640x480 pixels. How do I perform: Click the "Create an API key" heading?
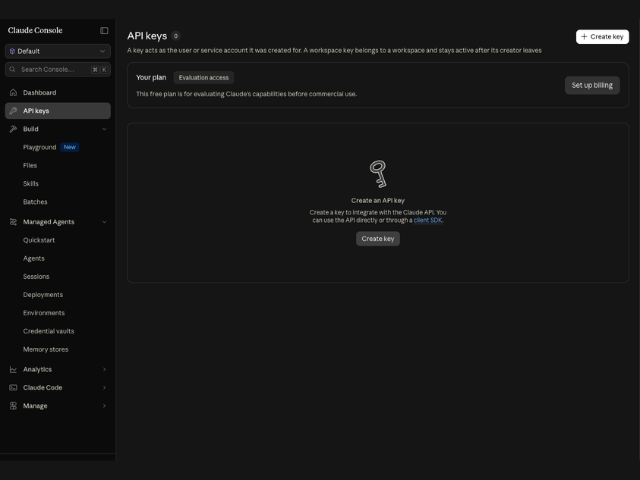pyautogui.click(x=378, y=200)
